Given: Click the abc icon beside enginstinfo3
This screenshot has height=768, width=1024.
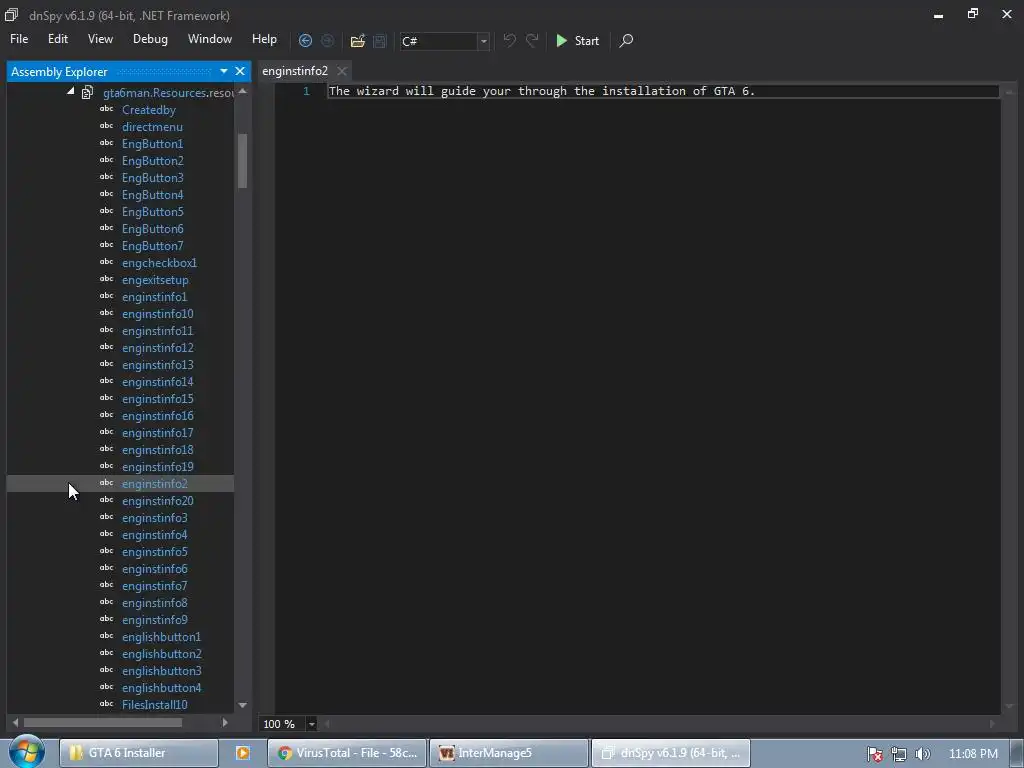Looking at the screenshot, I should [106, 517].
